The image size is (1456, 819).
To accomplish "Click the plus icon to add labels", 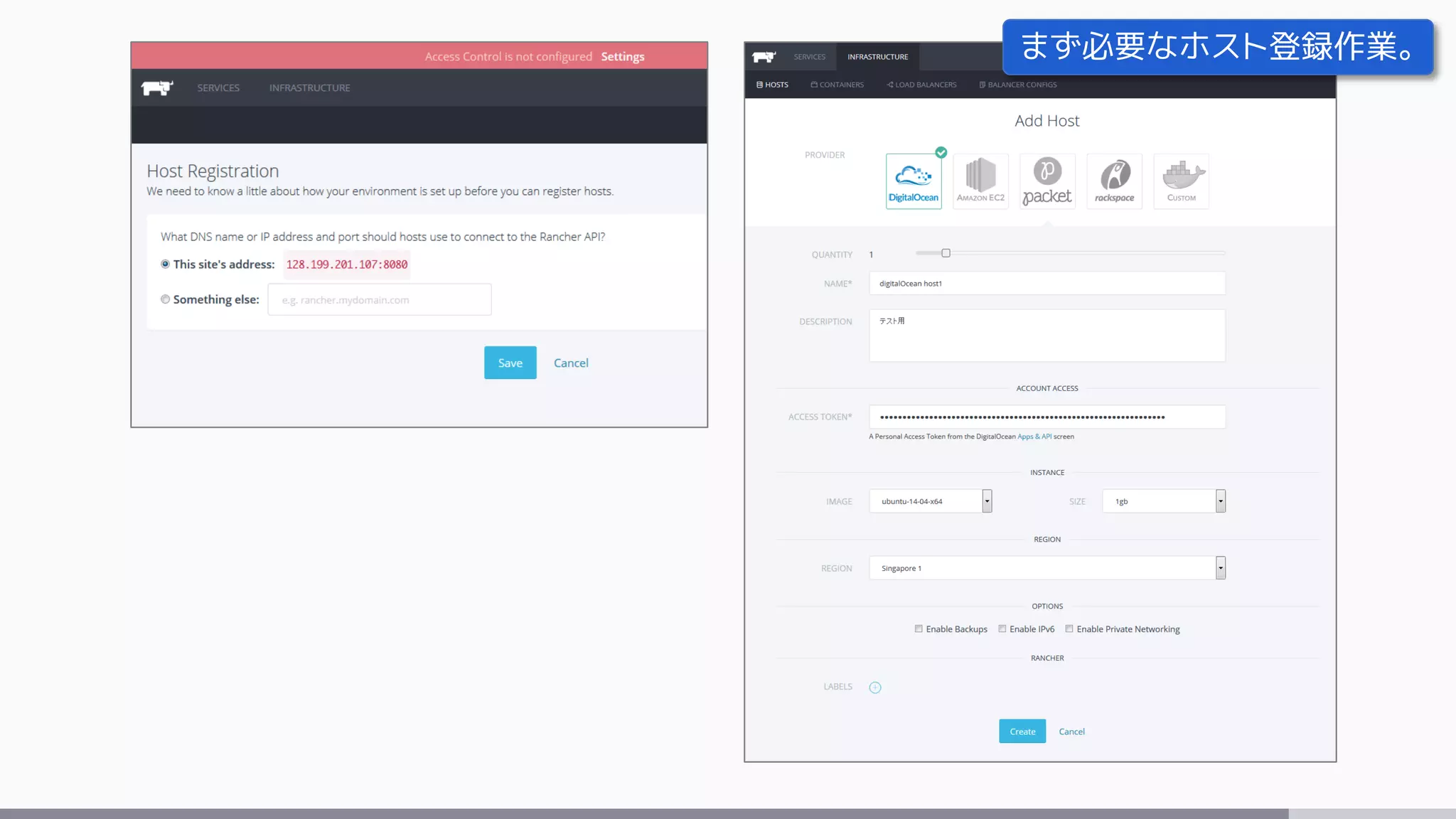I will [875, 687].
